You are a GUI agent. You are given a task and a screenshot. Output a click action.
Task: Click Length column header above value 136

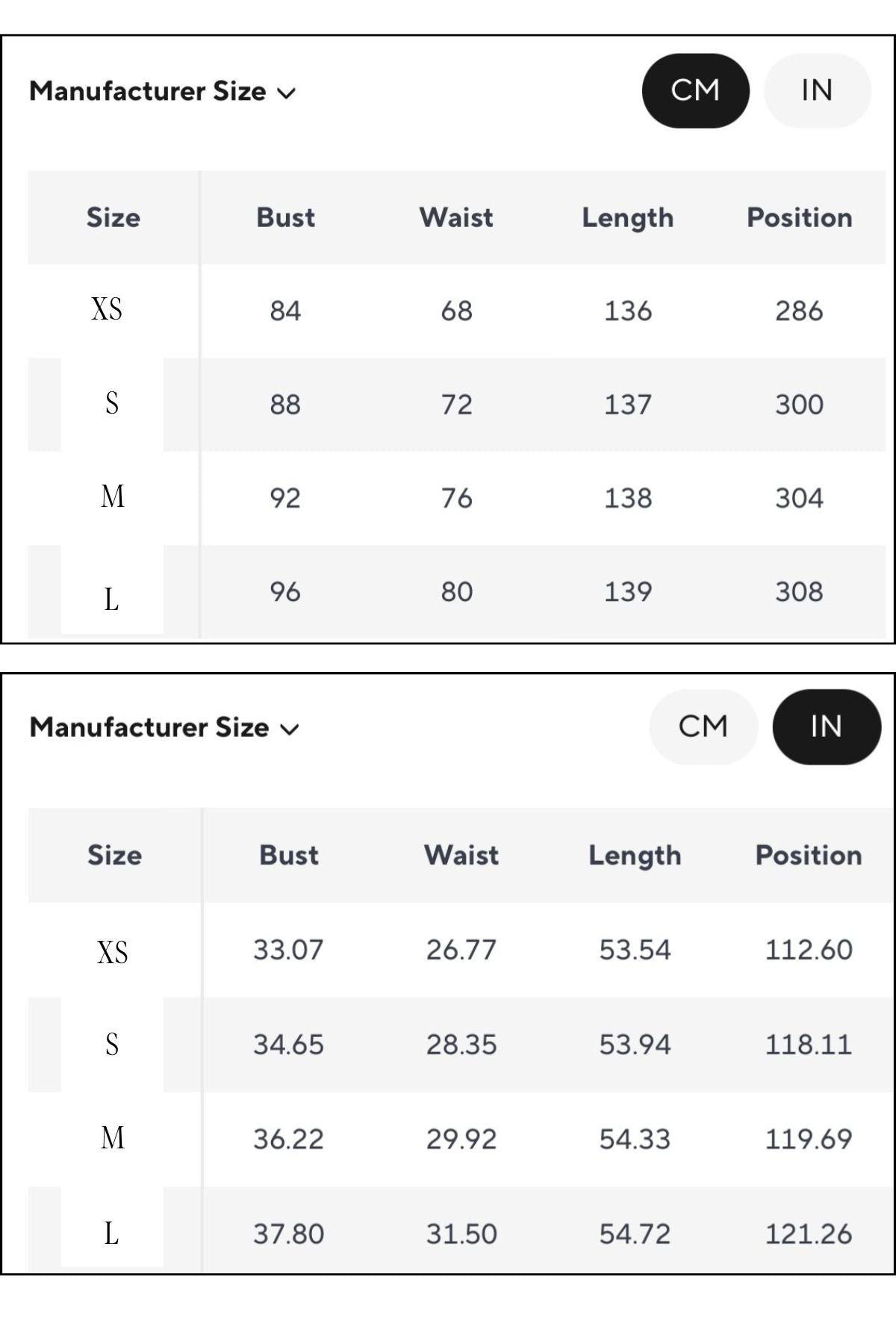point(627,217)
